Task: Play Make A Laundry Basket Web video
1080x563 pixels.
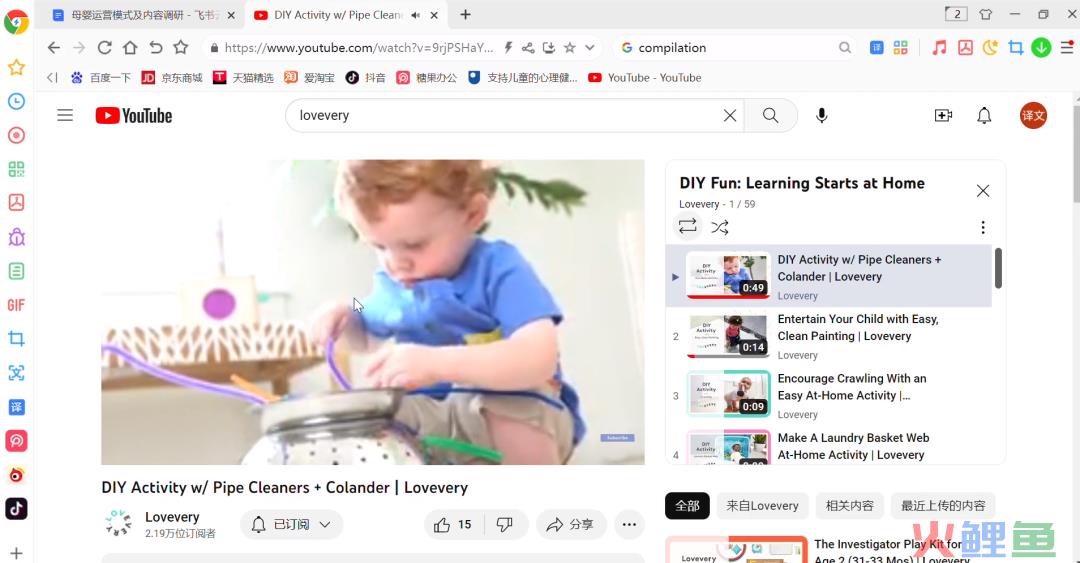Action: 853,446
